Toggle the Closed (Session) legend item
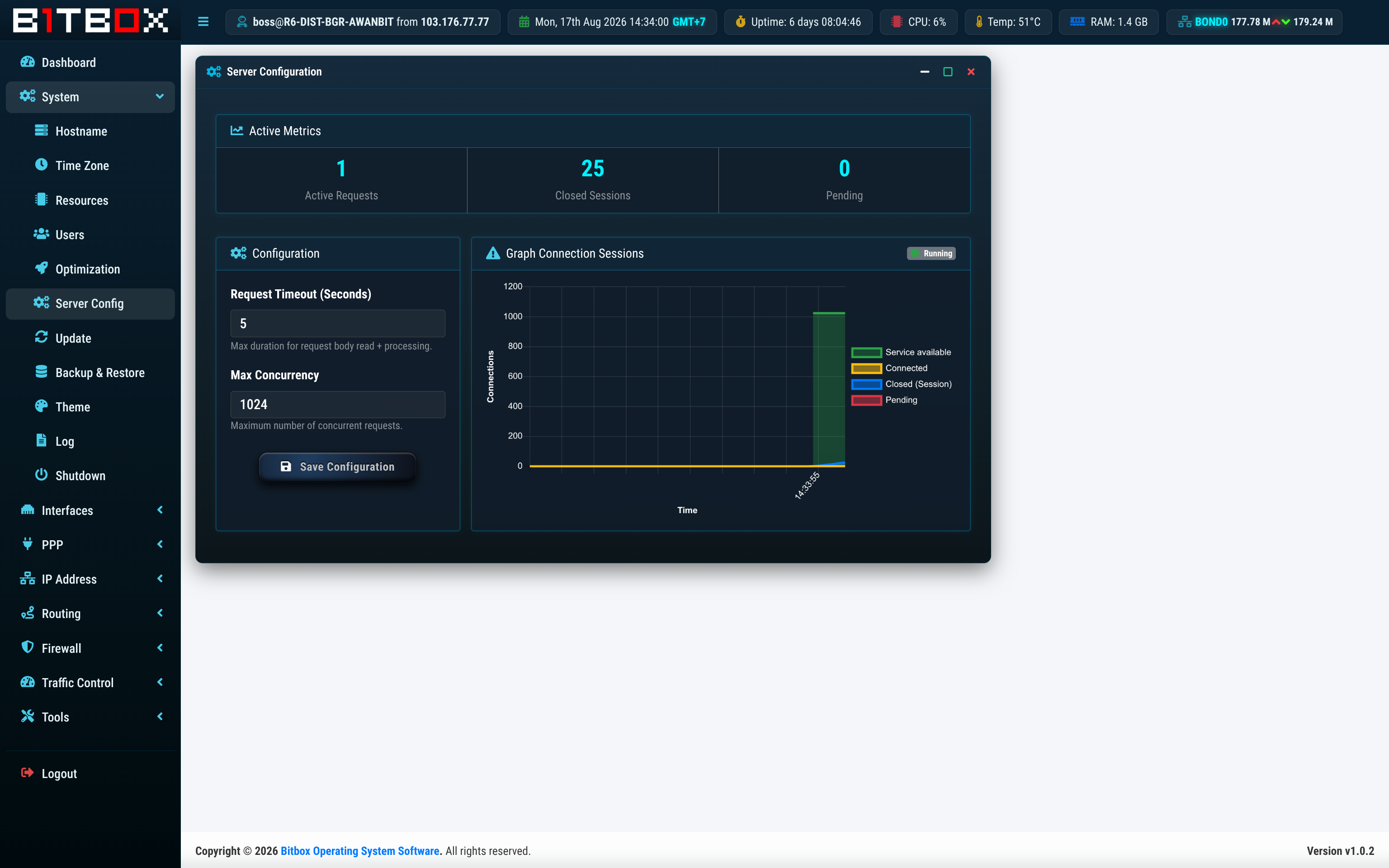 pyautogui.click(x=901, y=384)
